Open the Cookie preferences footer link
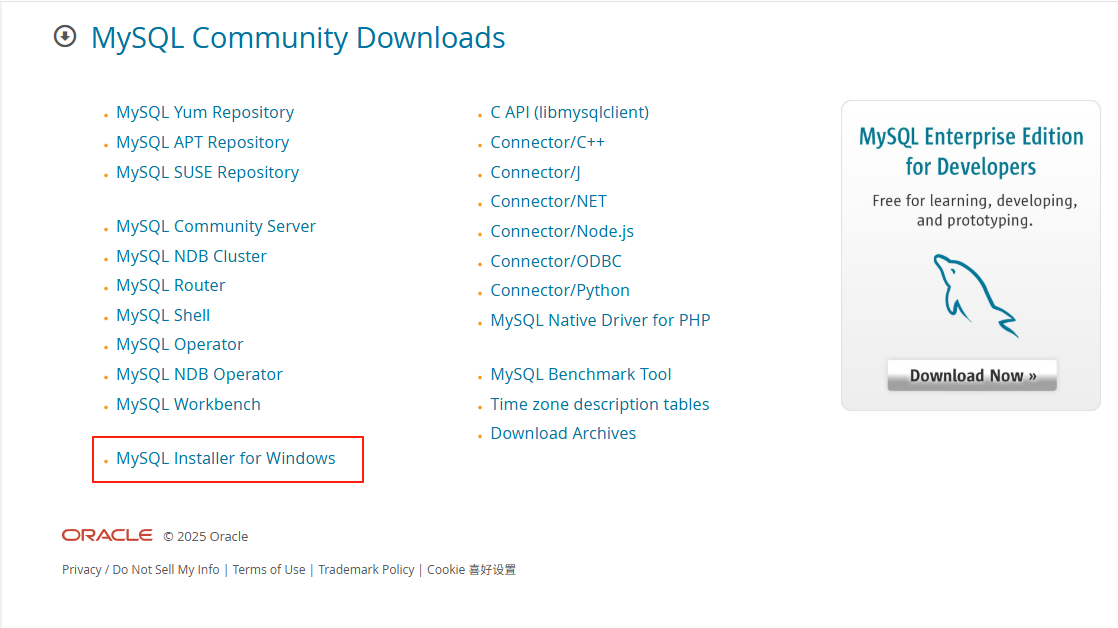Viewport: 1118px width, 628px height. 471,570
